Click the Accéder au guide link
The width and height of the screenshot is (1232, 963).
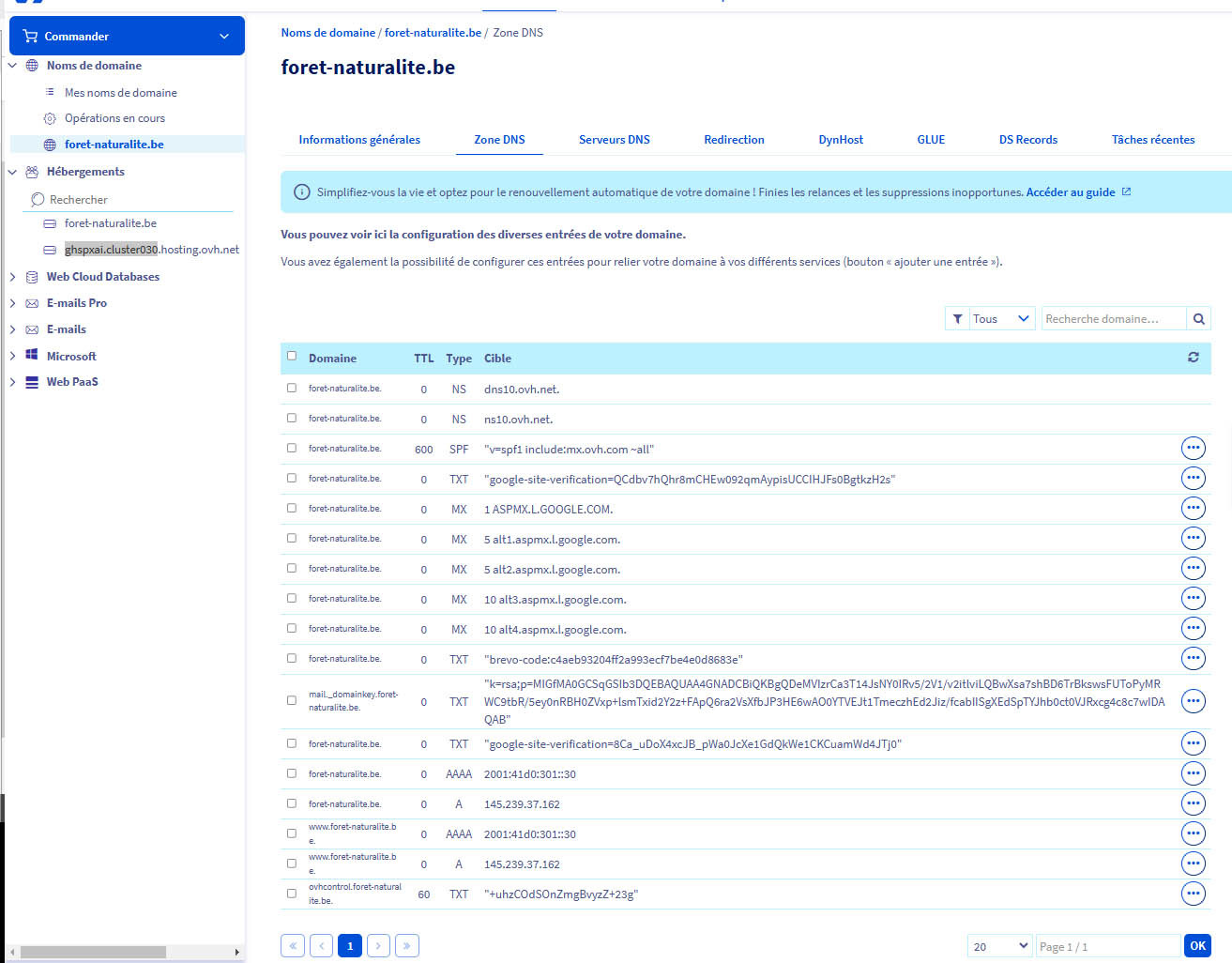click(x=1070, y=192)
